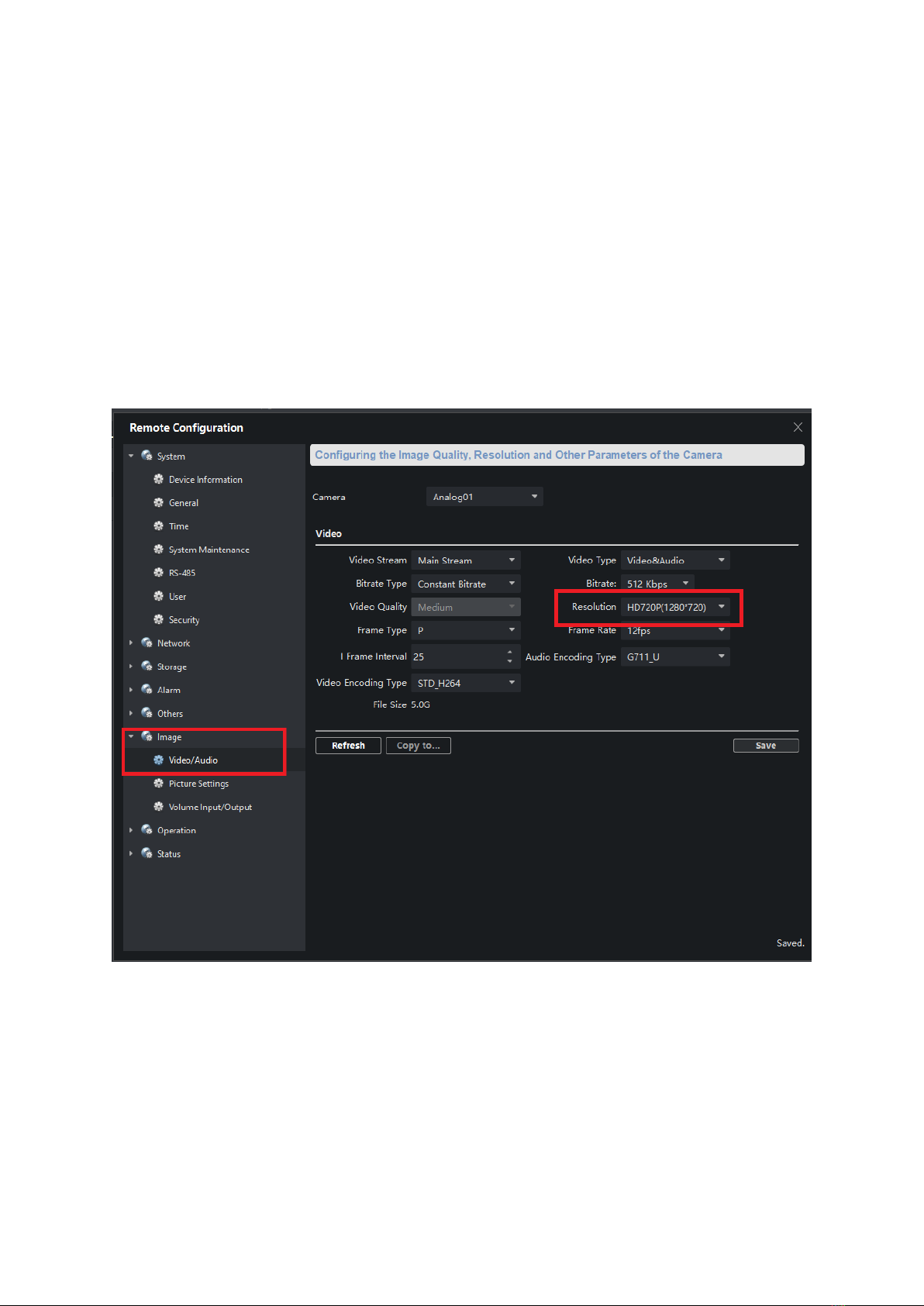The width and height of the screenshot is (924, 1306).
Task: Click the gear icon beside RS-485
Action: 158,573
